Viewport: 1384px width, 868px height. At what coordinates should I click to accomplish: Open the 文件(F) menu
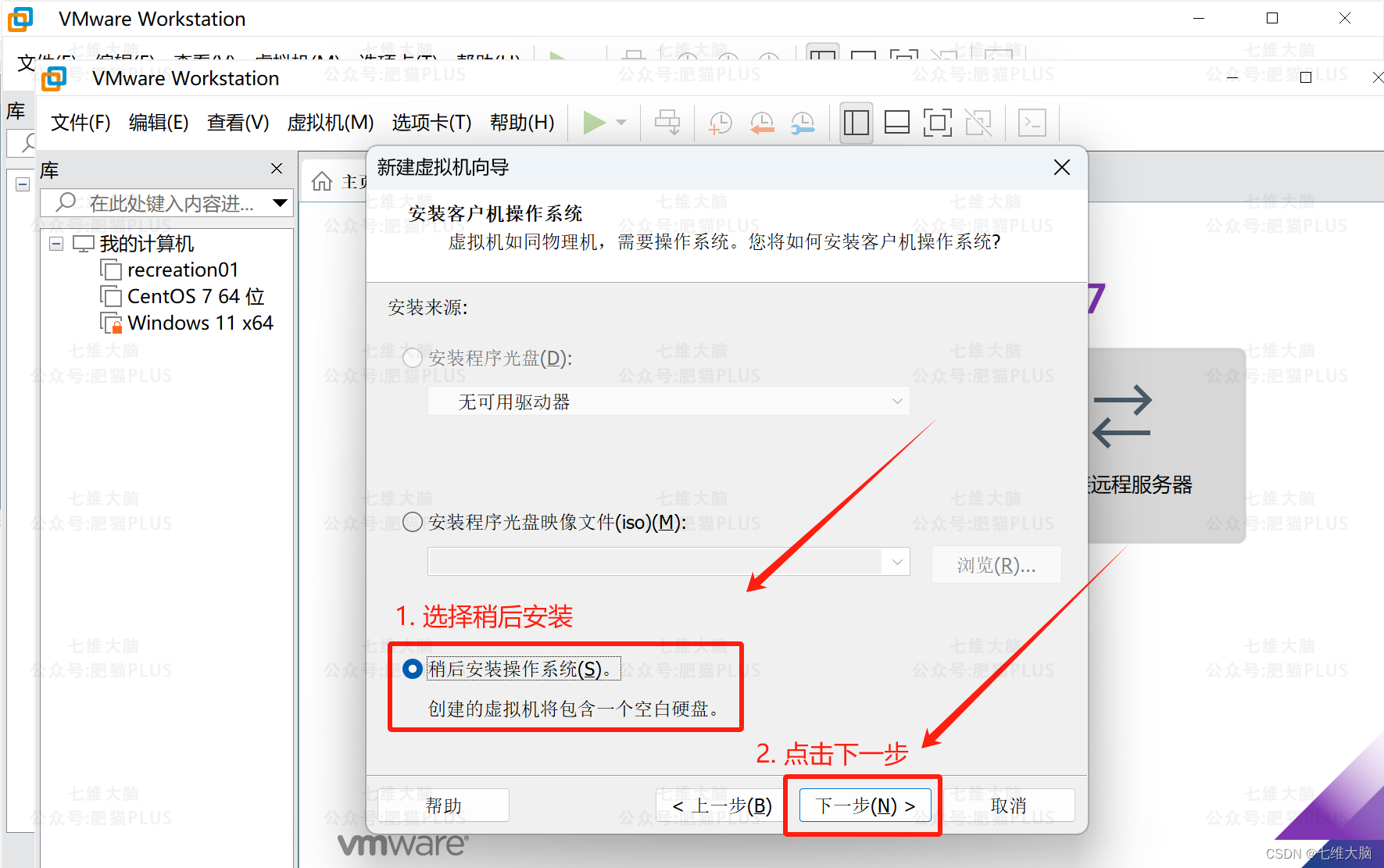[80, 123]
